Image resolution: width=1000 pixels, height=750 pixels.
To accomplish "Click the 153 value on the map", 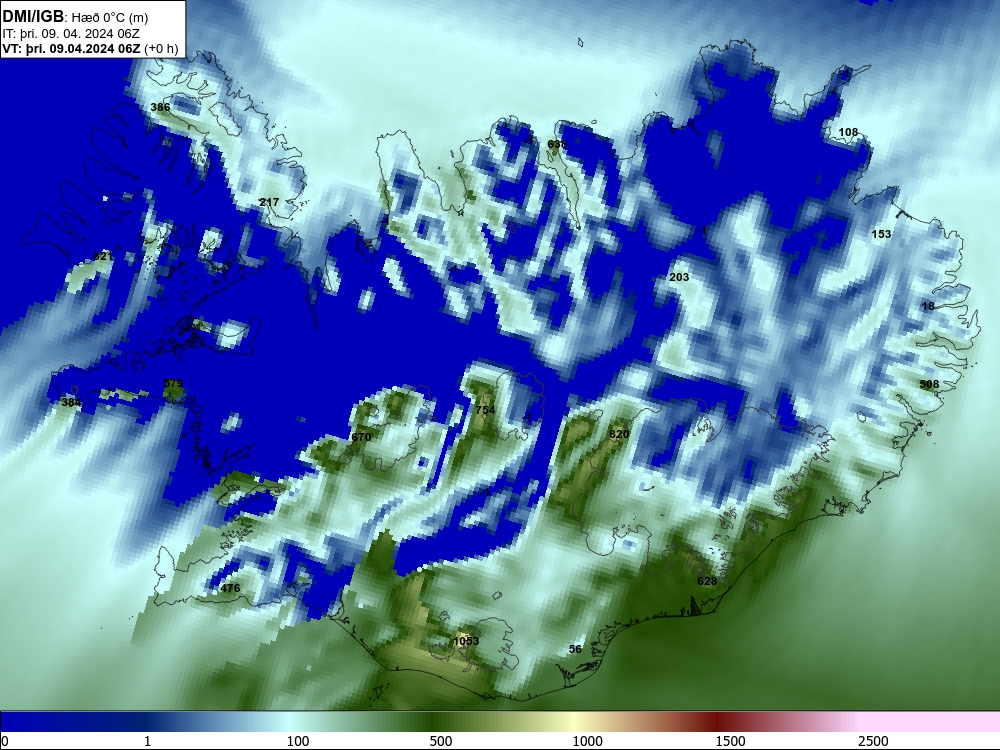I will point(881,234).
